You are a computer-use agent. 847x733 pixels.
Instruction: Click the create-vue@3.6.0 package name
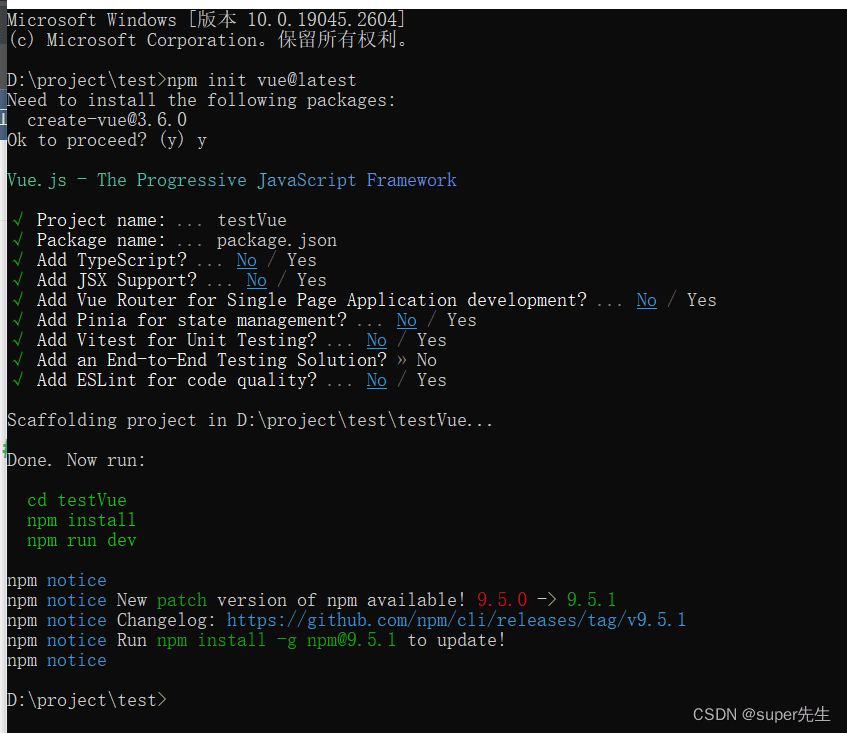coord(107,120)
